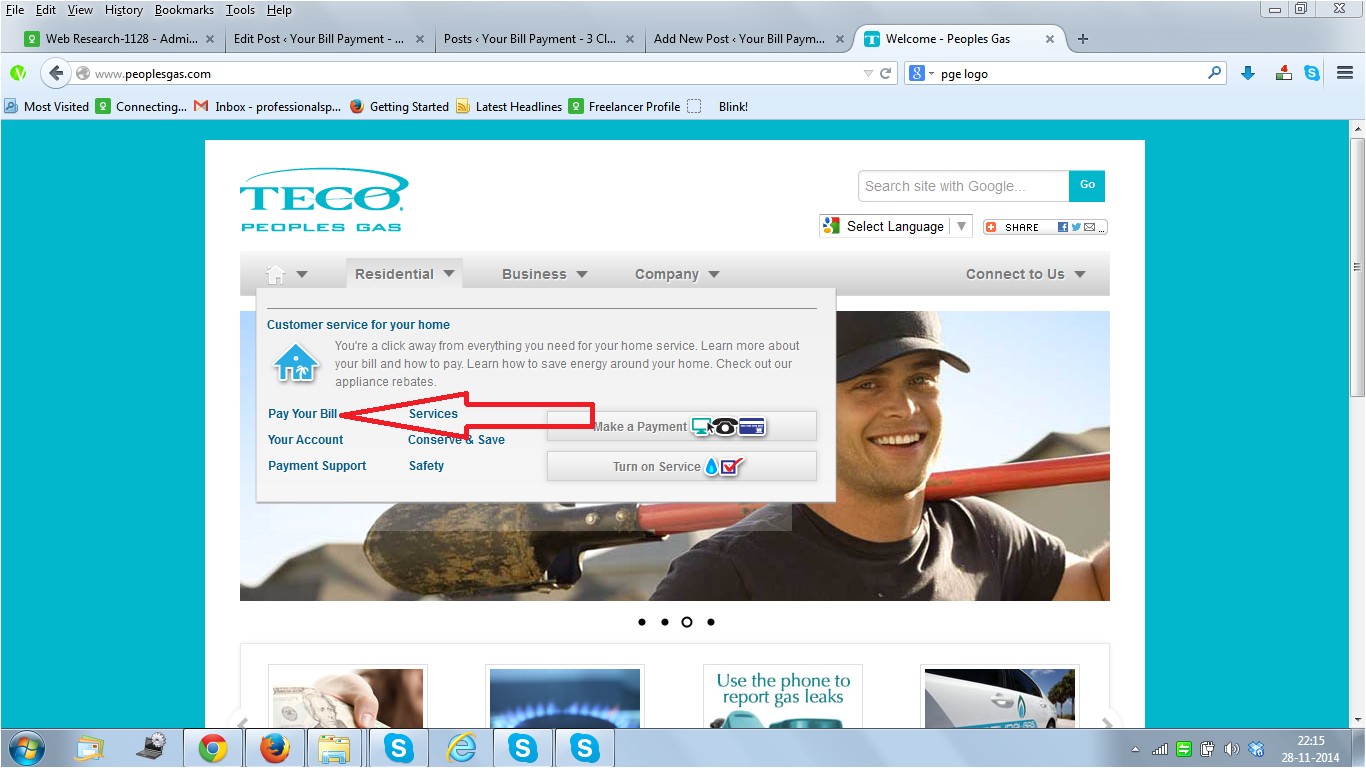
Task: Select the third carousel slide dot
Action: coord(687,622)
